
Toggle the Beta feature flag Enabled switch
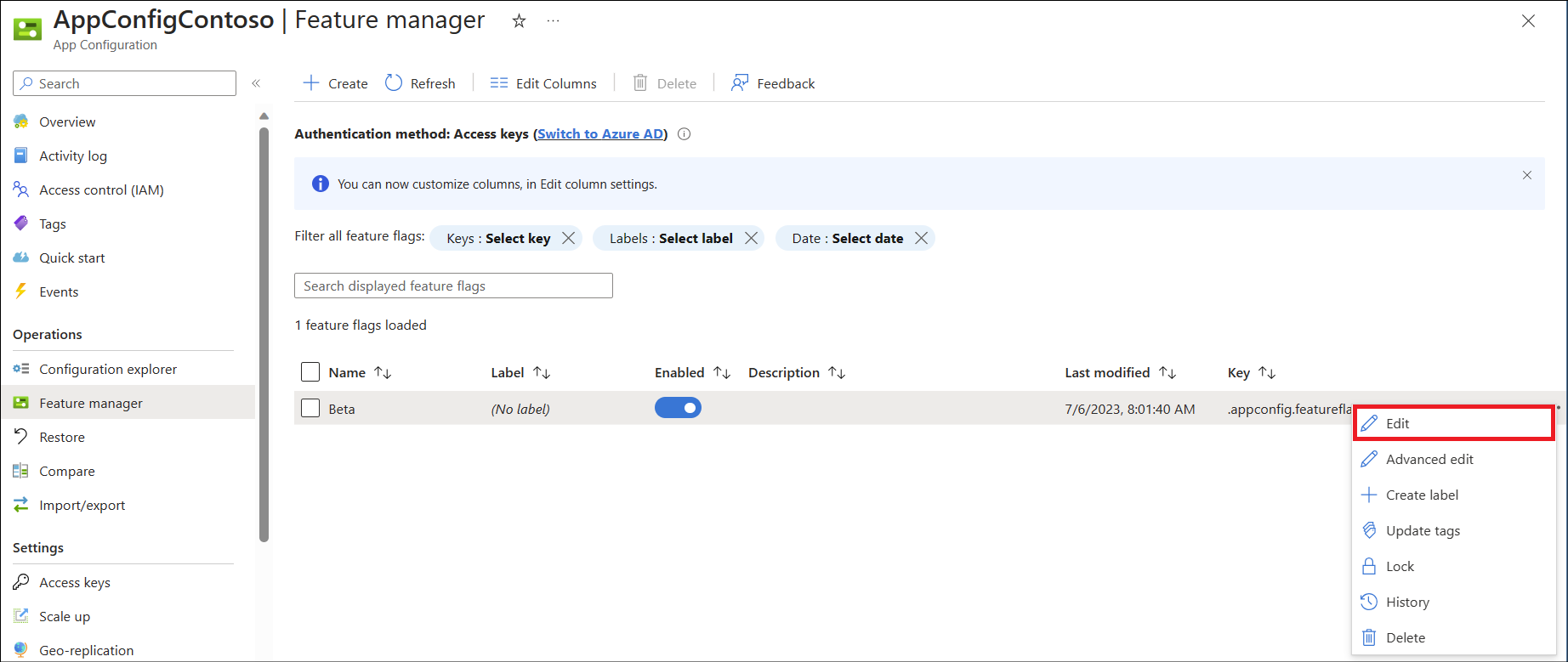point(678,408)
